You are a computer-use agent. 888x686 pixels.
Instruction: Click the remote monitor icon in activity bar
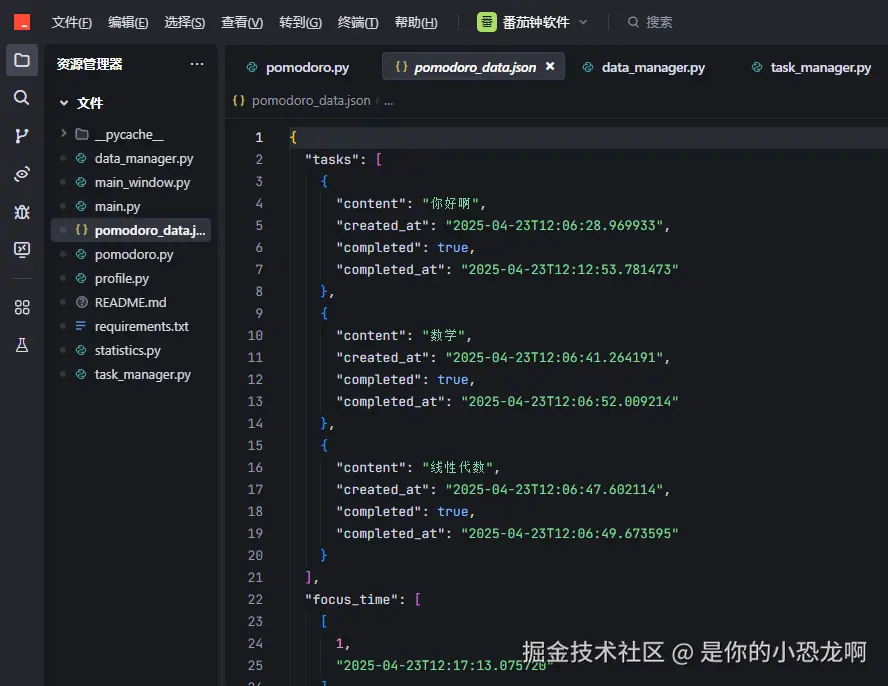point(22,249)
